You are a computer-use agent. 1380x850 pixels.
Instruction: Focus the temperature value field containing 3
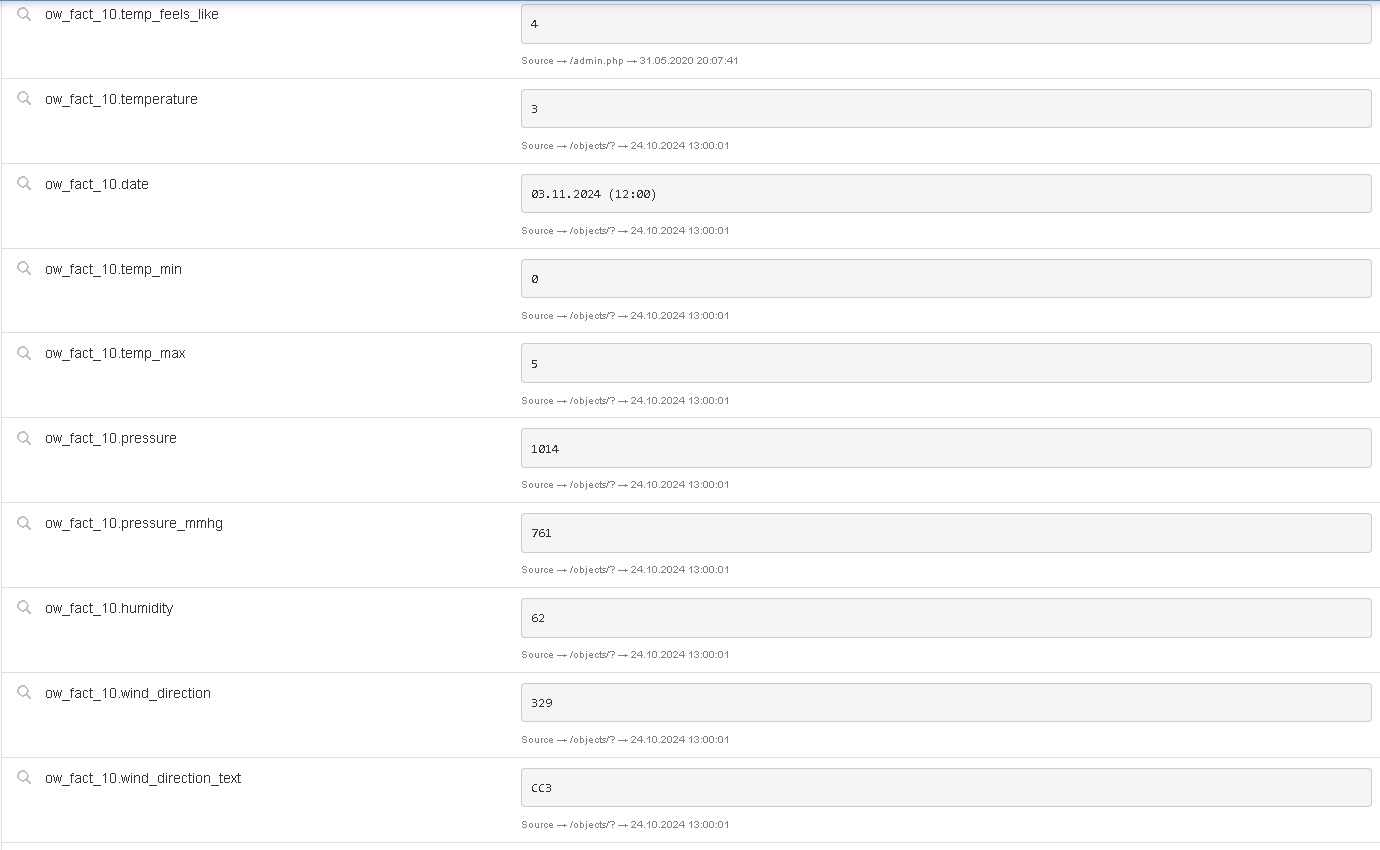(945, 109)
